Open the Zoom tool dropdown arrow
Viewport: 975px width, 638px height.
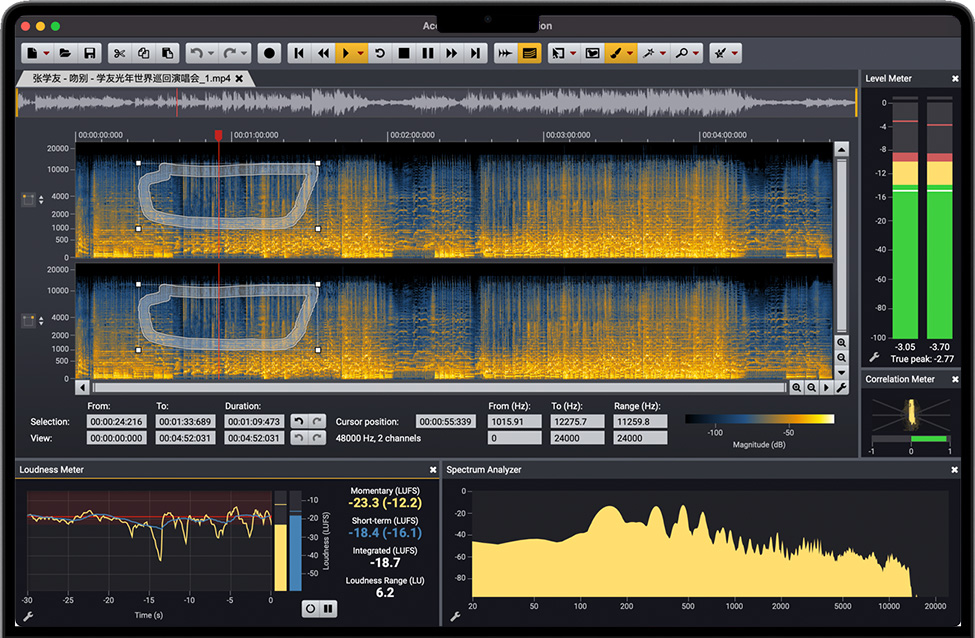[x=696, y=53]
